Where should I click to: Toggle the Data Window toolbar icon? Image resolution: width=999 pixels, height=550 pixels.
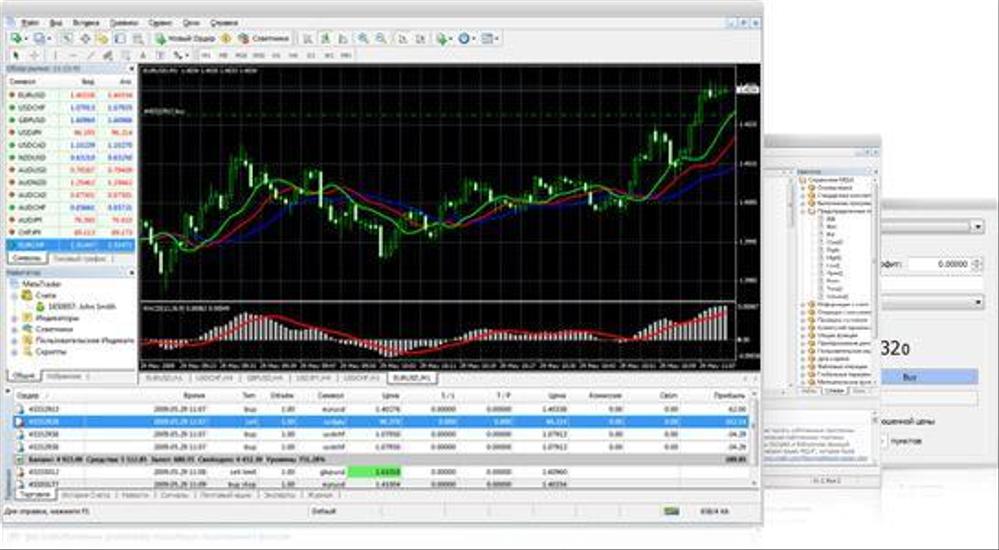tap(85, 39)
